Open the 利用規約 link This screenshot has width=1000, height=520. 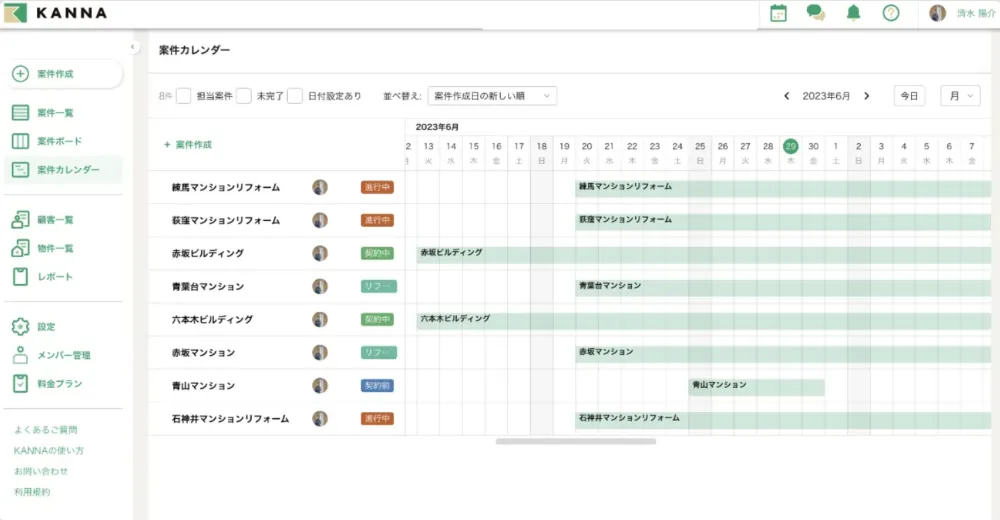click(x=32, y=492)
